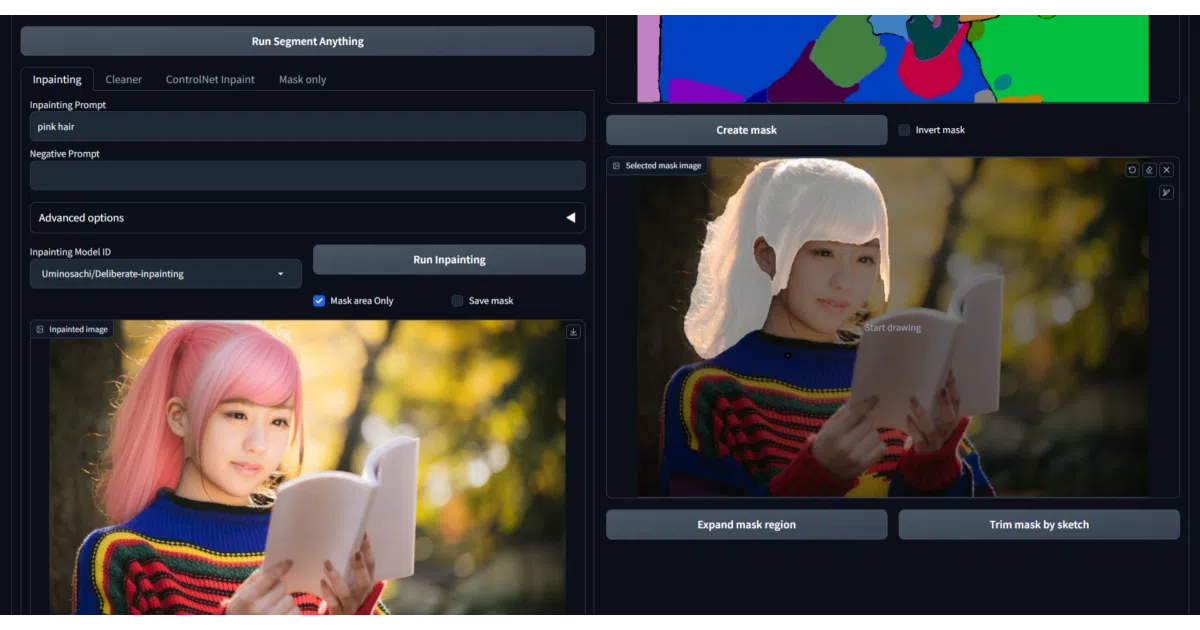This screenshot has width=1200, height=630.
Task: Enable the Invert mask checkbox
Action: pos(904,130)
